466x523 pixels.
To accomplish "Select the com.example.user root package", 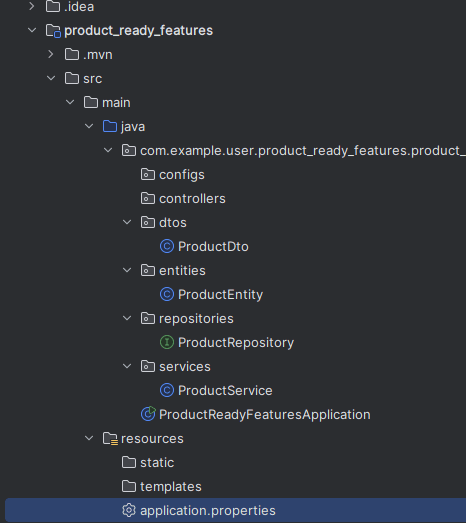I will point(294,151).
